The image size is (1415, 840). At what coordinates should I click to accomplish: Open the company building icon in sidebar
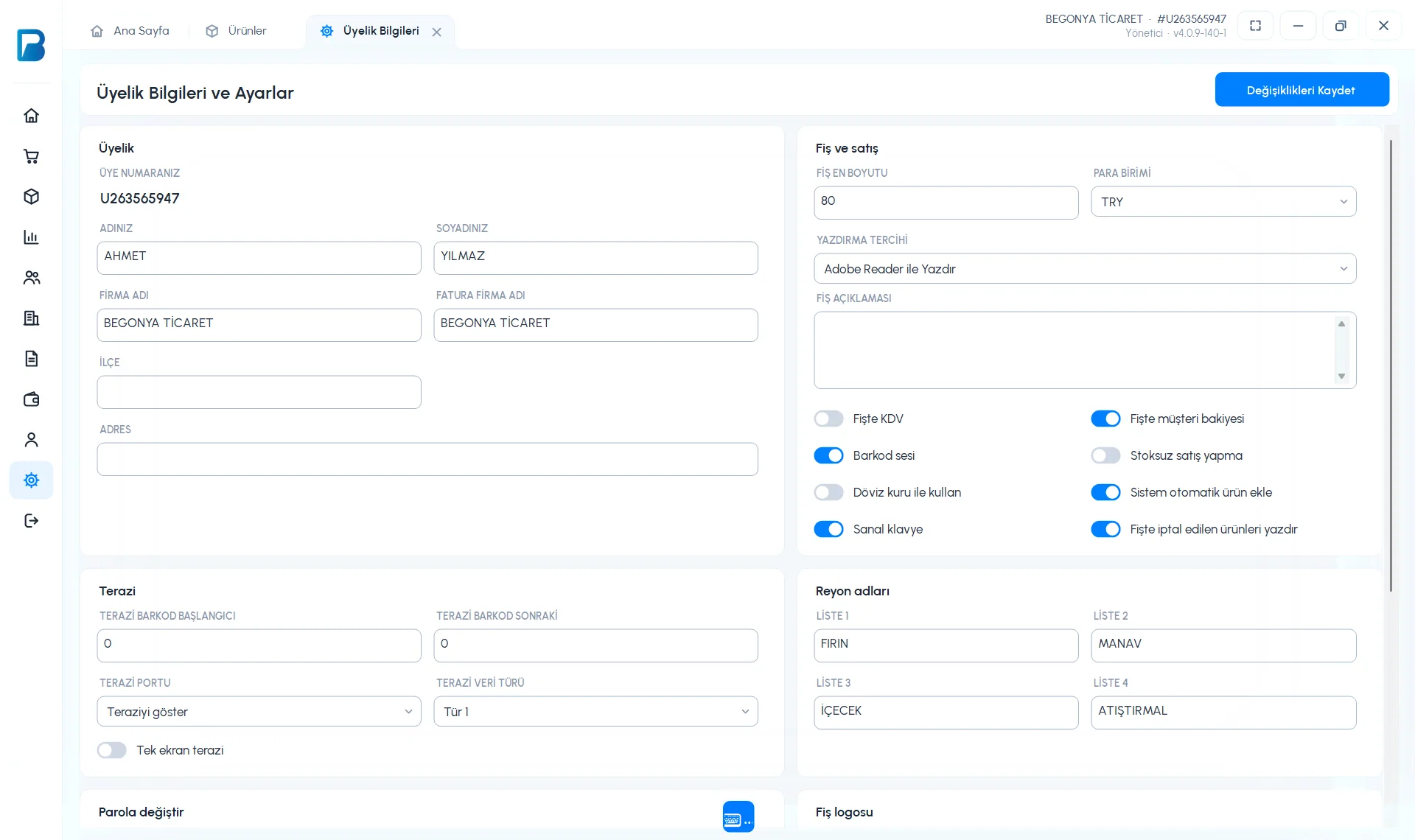[x=31, y=318]
